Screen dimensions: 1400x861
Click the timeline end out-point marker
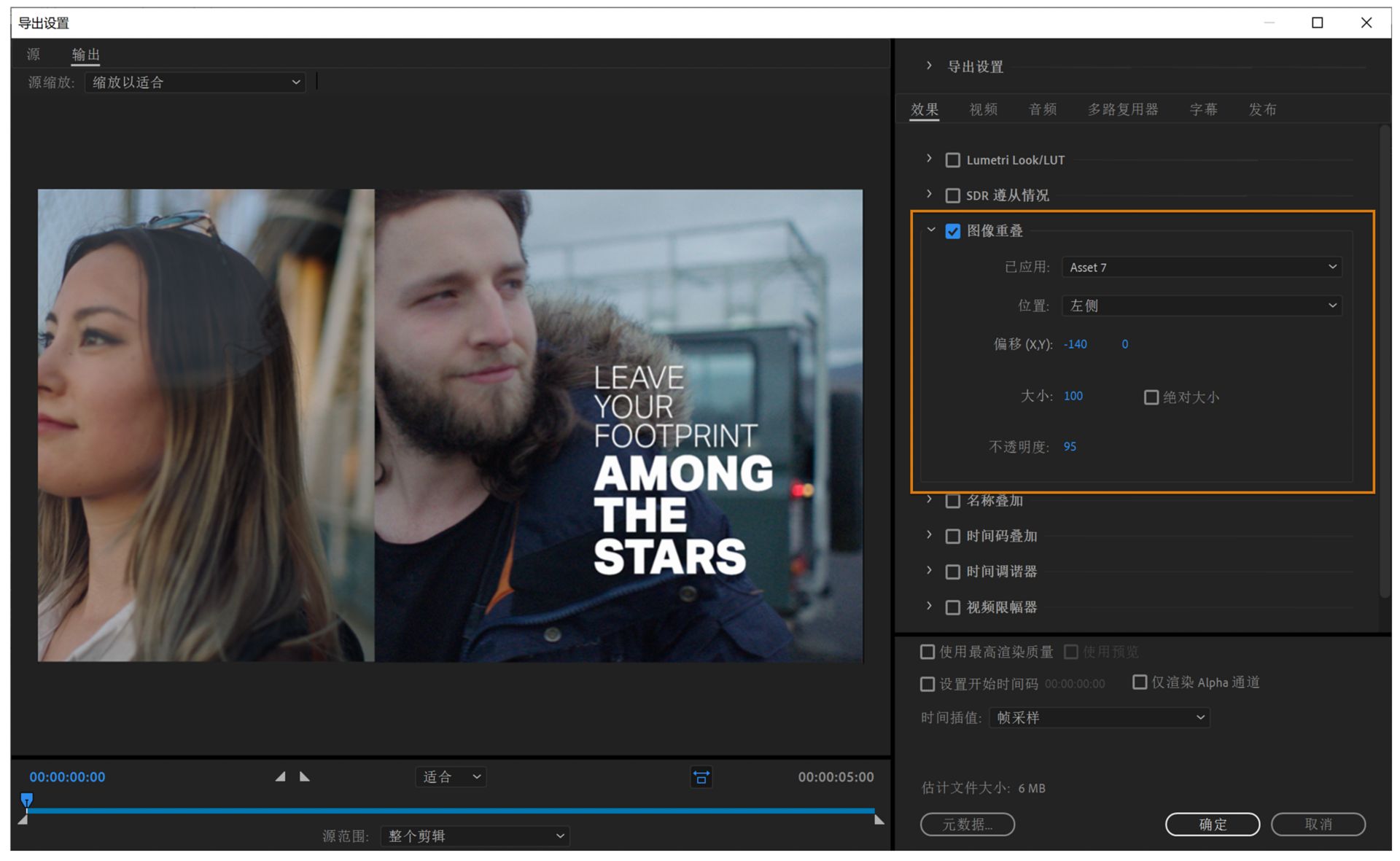879,819
